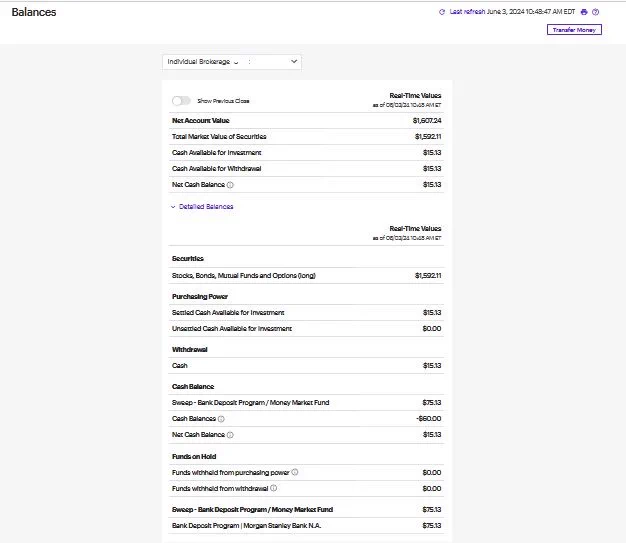Click the Cash Available for Investment label

coord(216,153)
